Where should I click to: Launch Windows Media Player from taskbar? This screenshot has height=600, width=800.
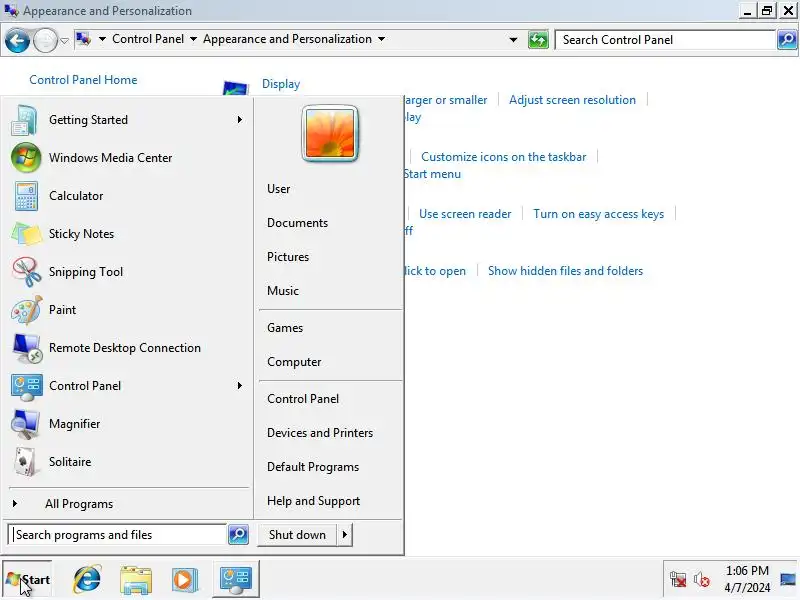[184, 580]
